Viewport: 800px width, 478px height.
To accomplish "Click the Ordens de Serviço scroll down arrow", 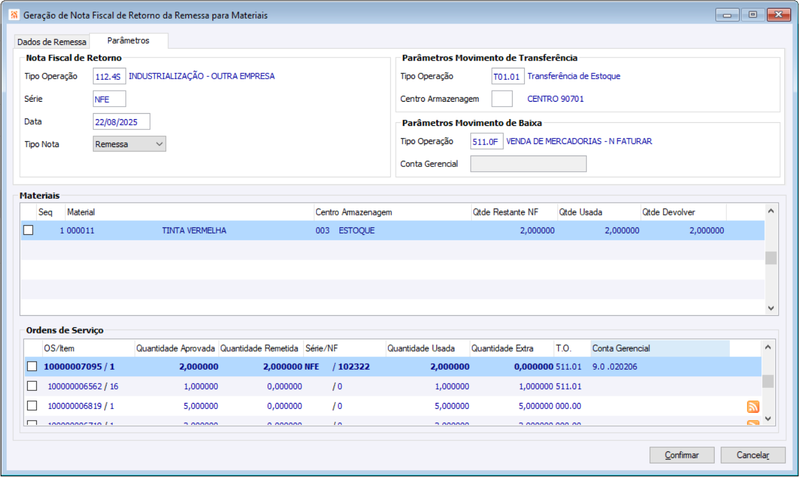I will [768, 418].
